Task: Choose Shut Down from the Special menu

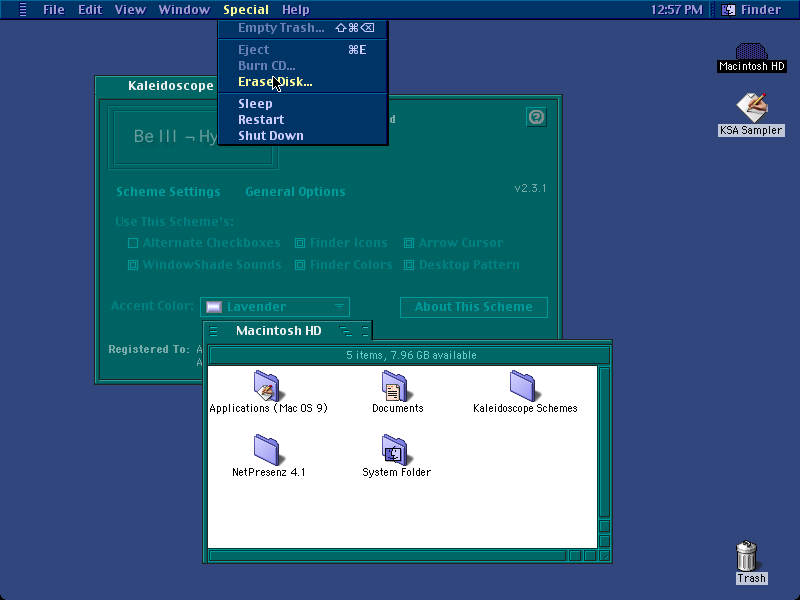Action: (x=303, y=136)
